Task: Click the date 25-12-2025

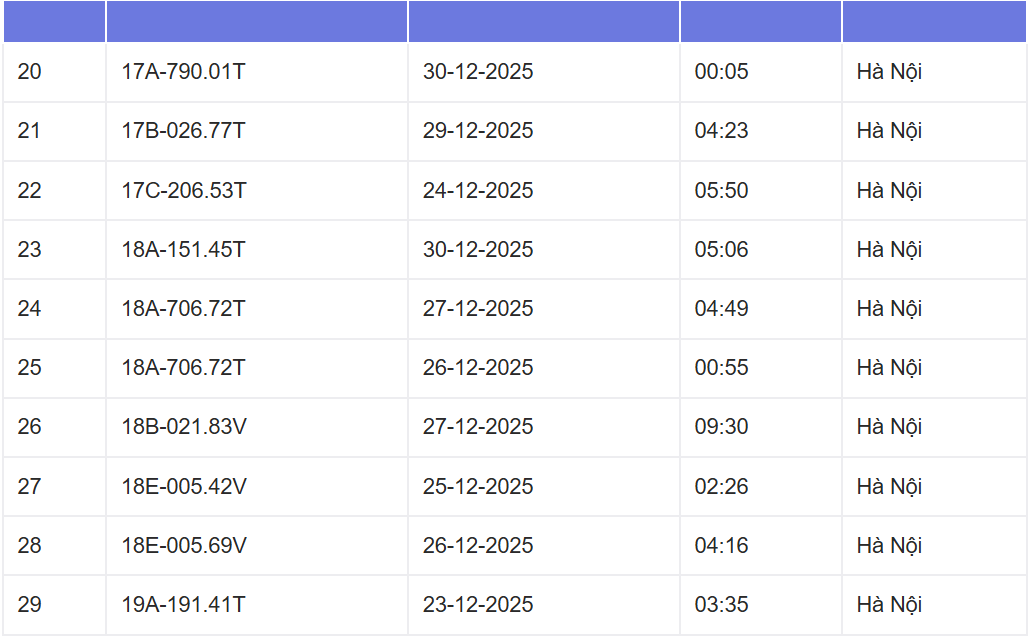Action: pos(478,486)
